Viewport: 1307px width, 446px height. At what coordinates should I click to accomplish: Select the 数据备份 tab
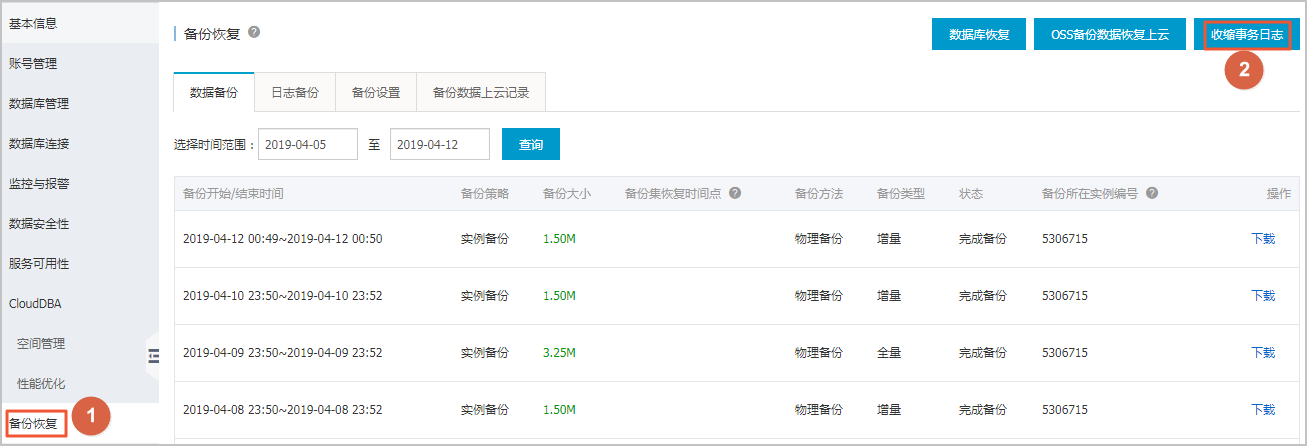coord(214,92)
